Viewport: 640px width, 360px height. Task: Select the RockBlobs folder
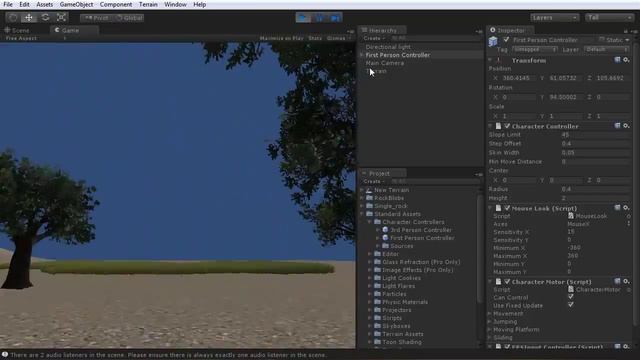(389, 198)
